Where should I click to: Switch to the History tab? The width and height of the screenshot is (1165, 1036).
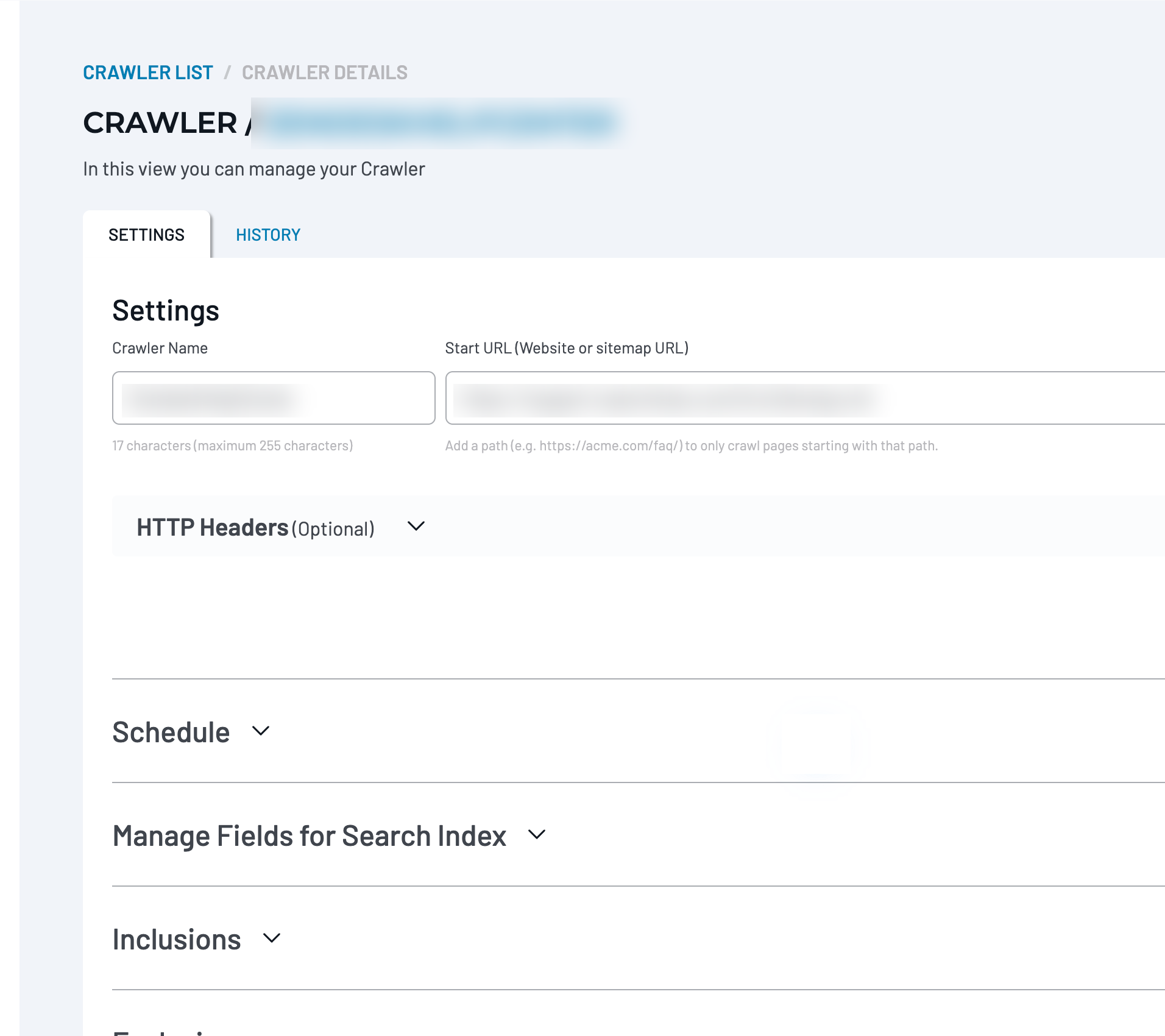tap(268, 235)
